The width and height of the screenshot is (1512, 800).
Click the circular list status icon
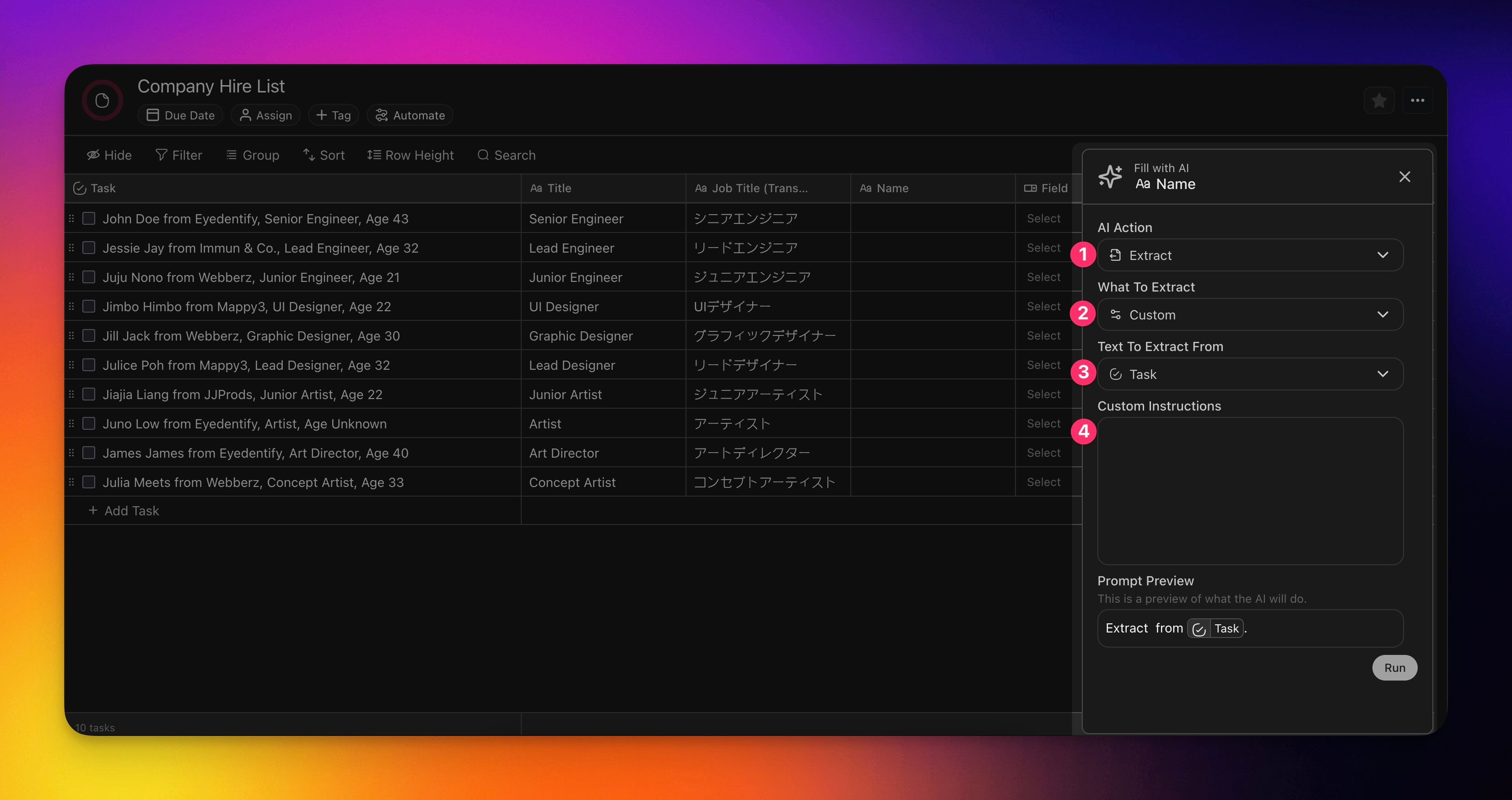coord(102,101)
